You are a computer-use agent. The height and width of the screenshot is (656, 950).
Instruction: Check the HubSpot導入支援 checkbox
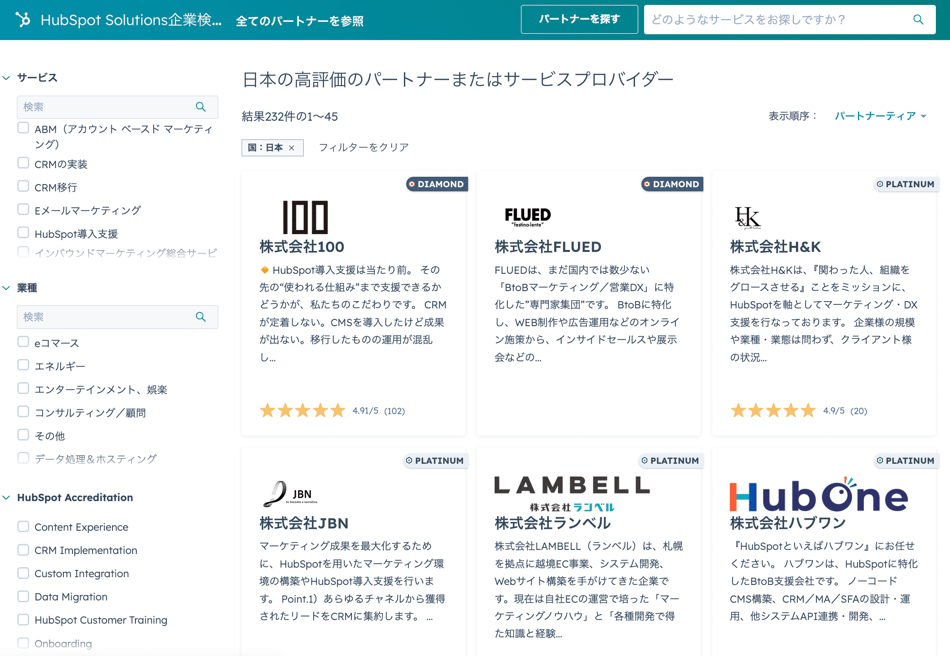[23, 233]
